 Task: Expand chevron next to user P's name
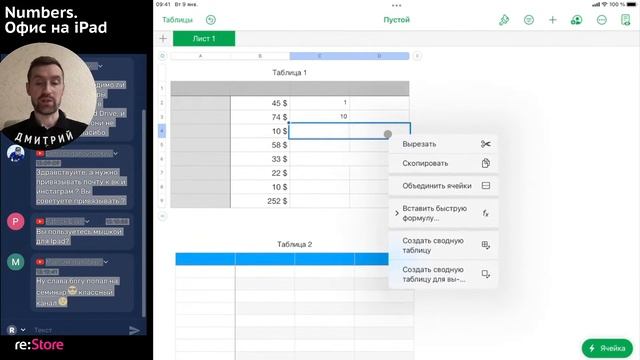click(x=87, y=221)
